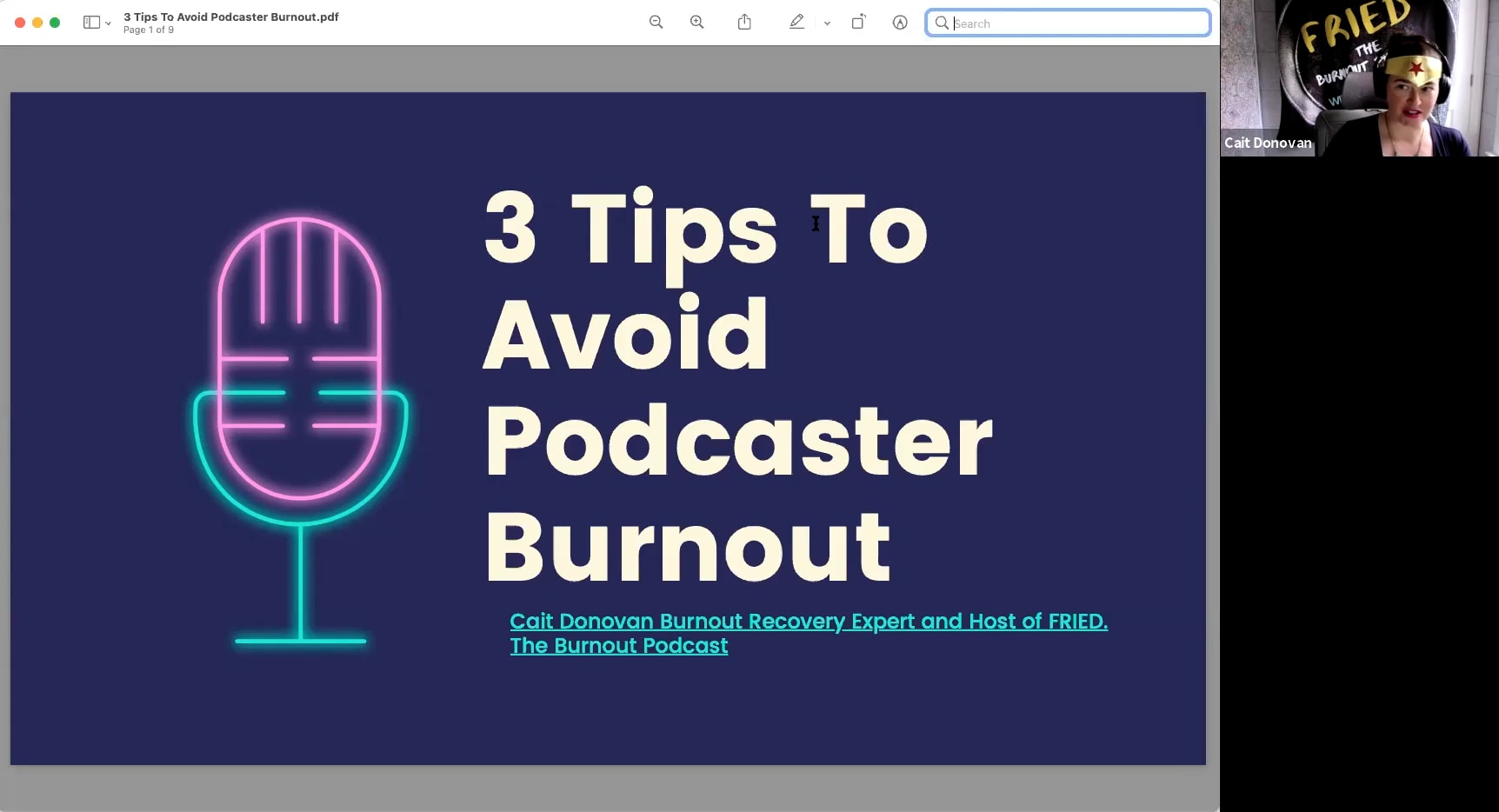Click the magnifier icon in the search field

point(943,23)
